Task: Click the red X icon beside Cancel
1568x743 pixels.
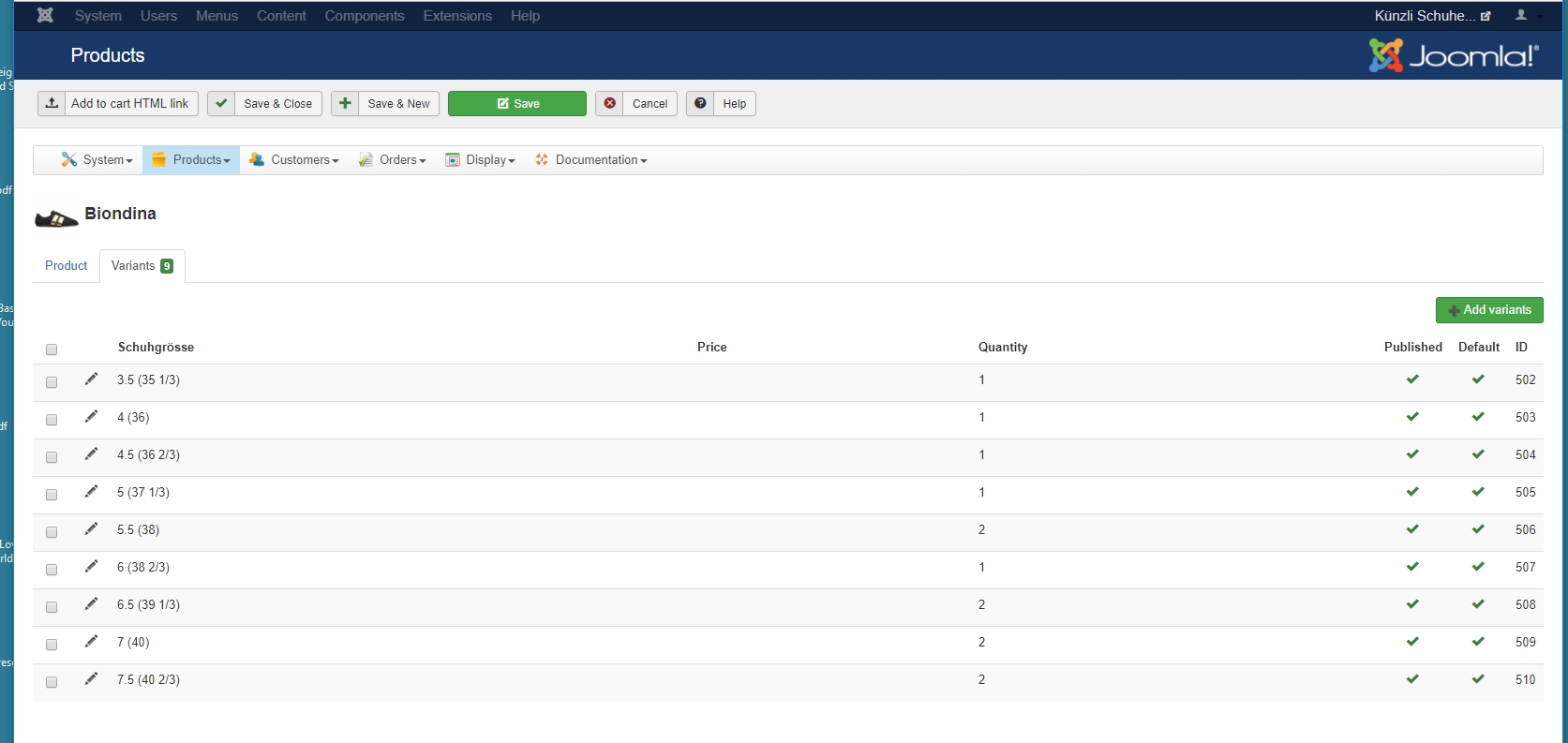Action: (610, 103)
